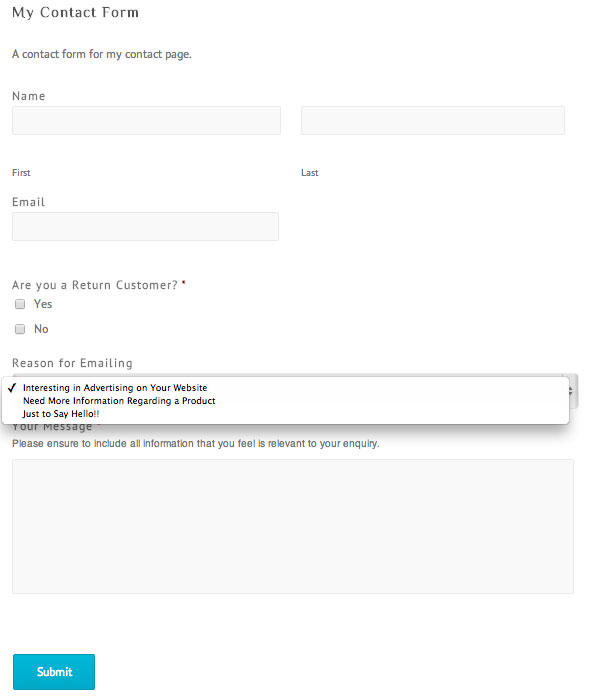Click the 'First' sub-label under name
Image resolution: width=589 pixels, height=699 pixels.
tap(21, 173)
